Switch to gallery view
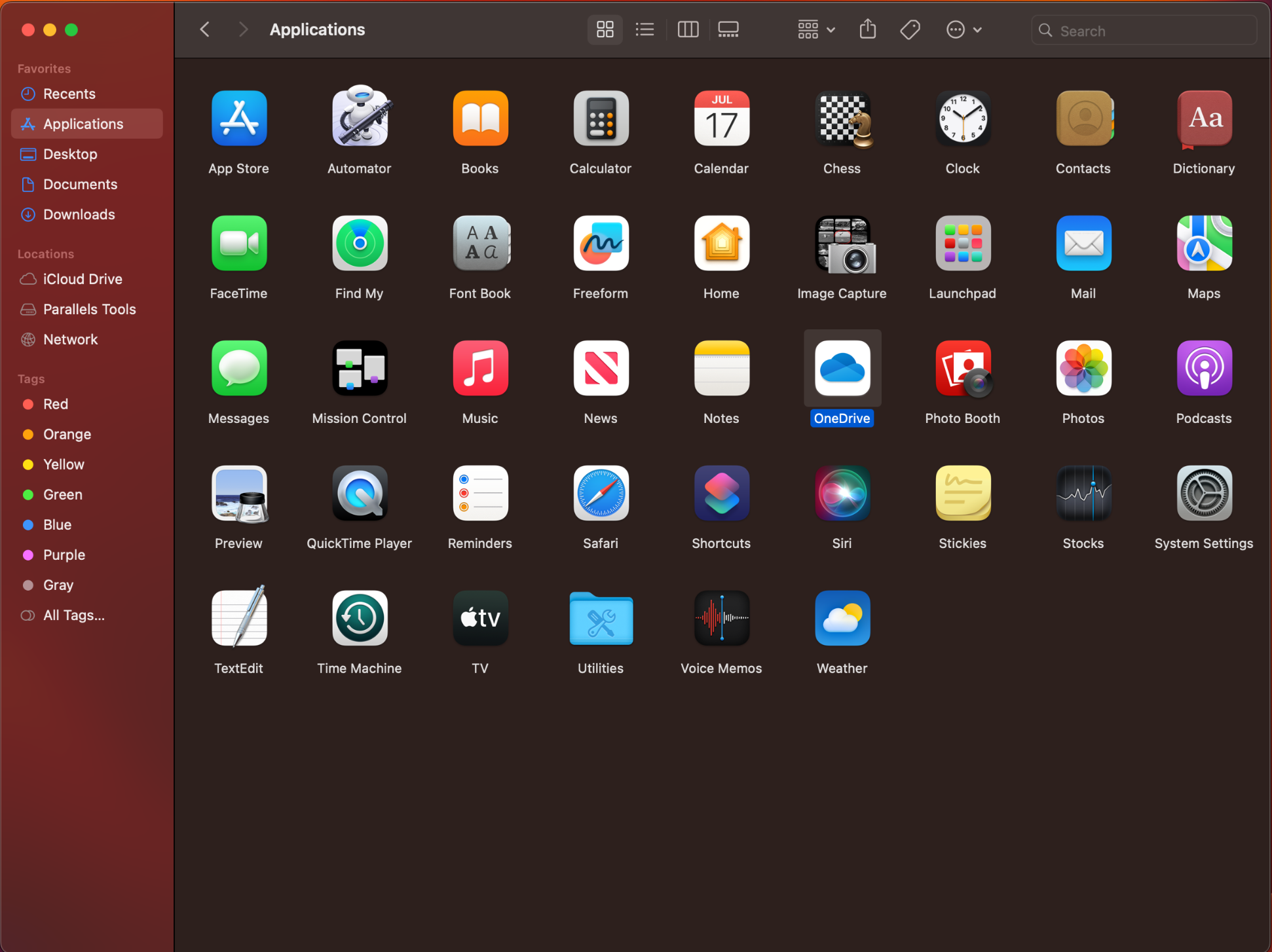 click(728, 29)
